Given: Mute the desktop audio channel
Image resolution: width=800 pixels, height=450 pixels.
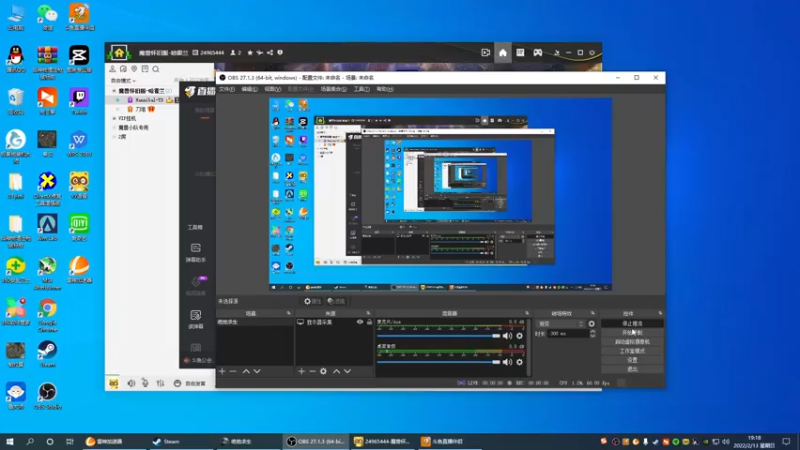Looking at the screenshot, I should pyautogui.click(x=507, y=362).
